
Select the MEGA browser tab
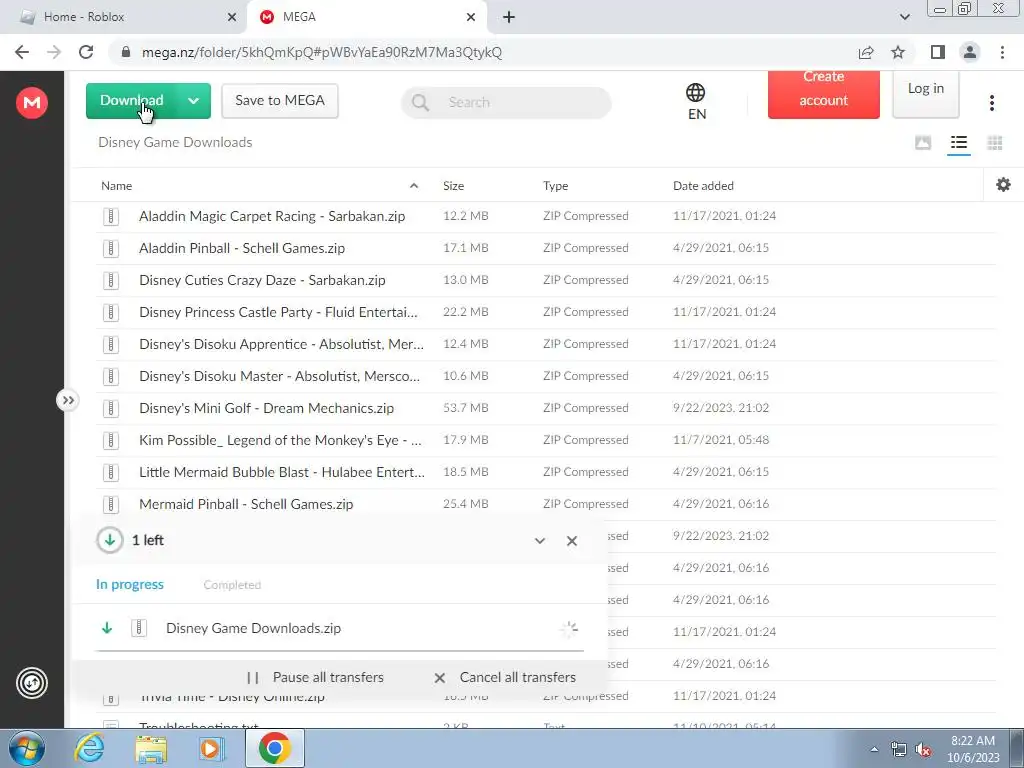tap(366, 17)
